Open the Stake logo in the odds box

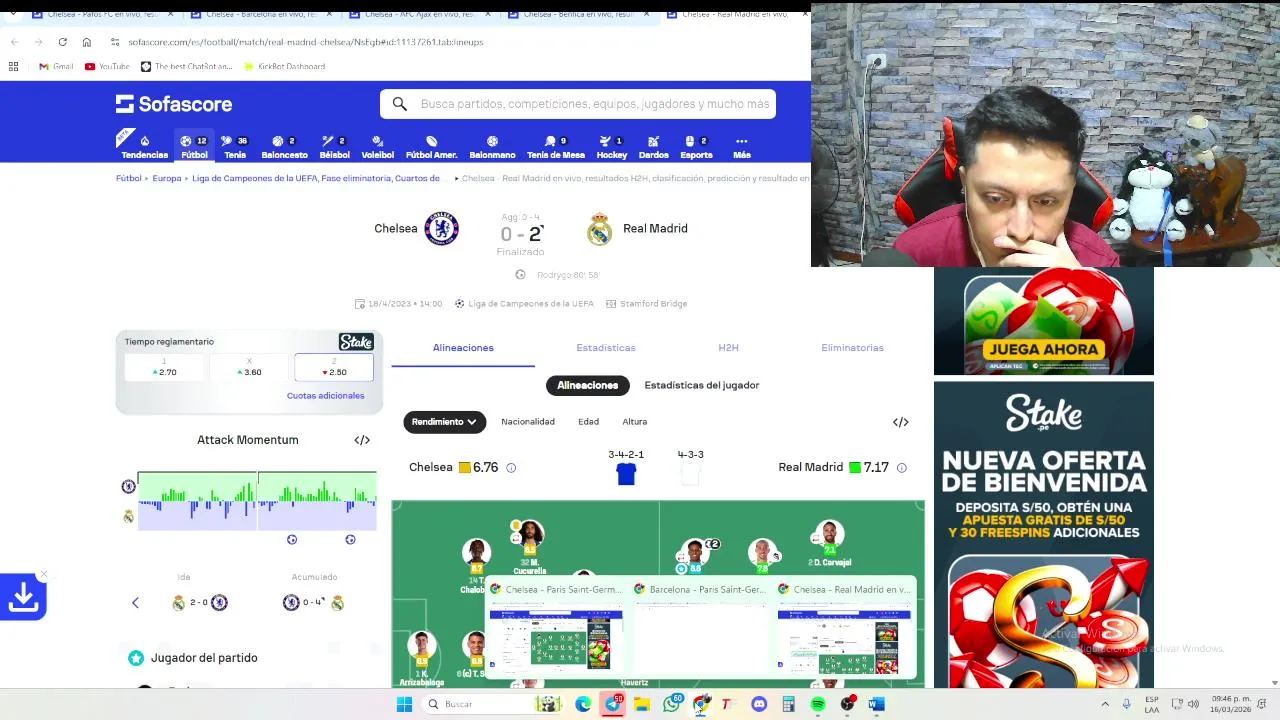pyautogui.click(x=356, y=342)
